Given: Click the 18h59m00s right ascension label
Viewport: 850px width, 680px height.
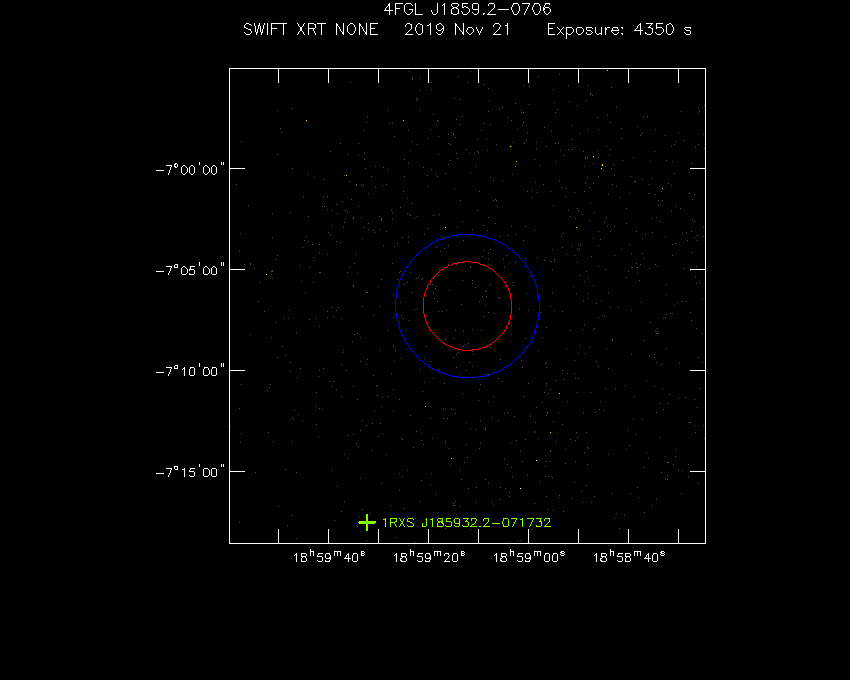Looking at the screenshot, I should click(529, 557).
